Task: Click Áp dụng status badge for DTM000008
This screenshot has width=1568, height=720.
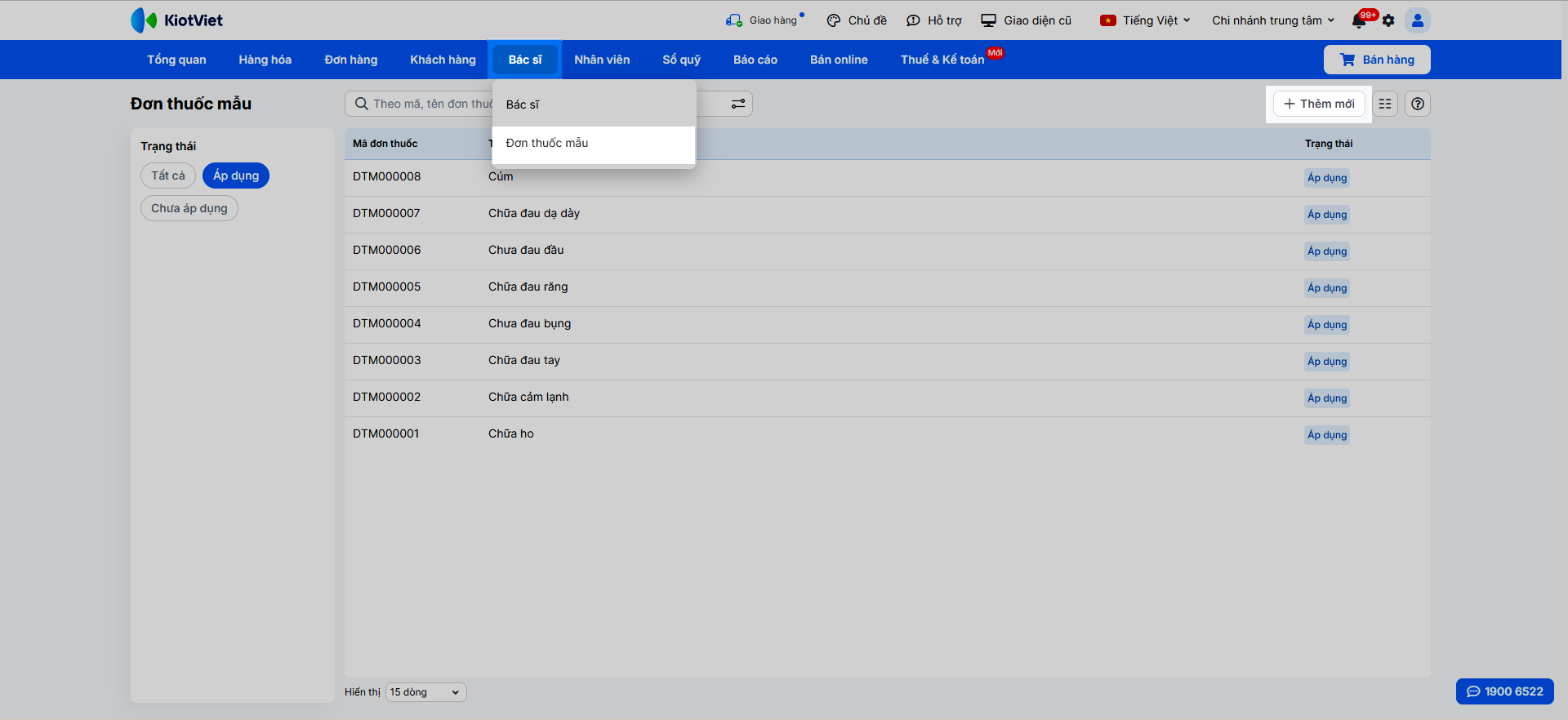Action: 1327,178
